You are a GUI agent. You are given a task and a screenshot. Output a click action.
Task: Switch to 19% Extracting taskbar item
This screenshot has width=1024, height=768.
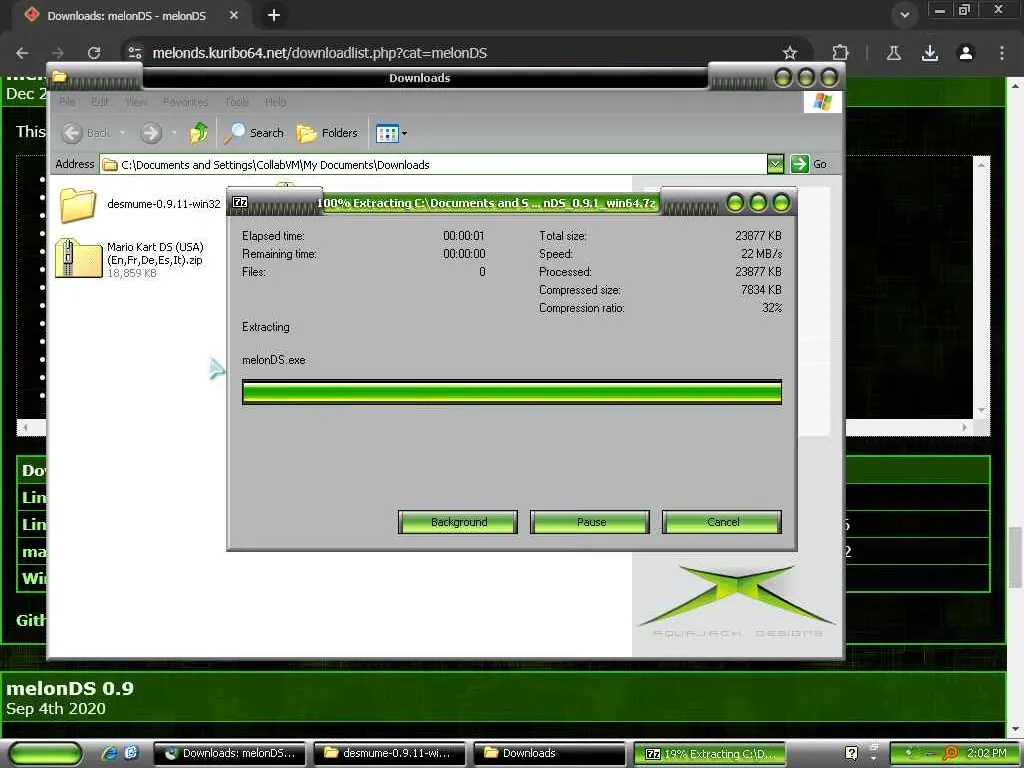pyautogui.click(x=710, y=754)
